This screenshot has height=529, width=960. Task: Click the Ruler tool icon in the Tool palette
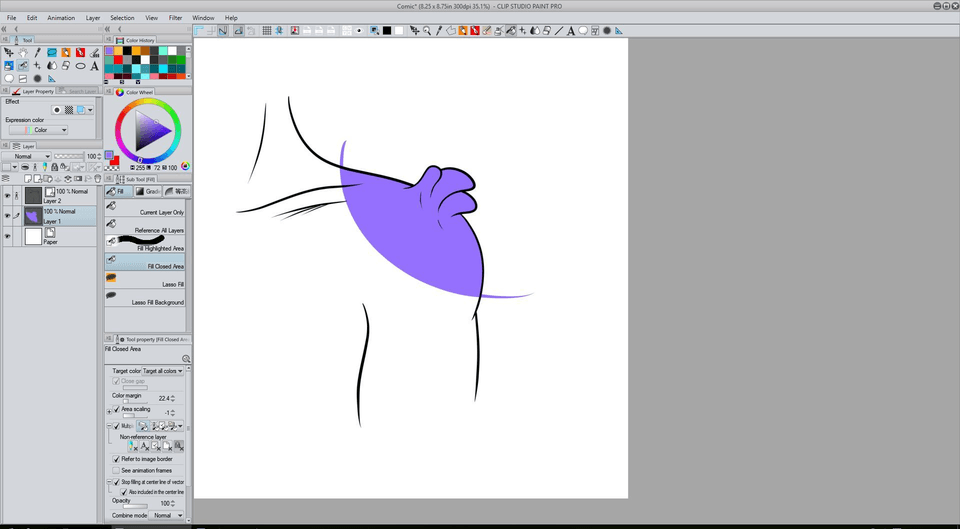click(x=52, y=79)
